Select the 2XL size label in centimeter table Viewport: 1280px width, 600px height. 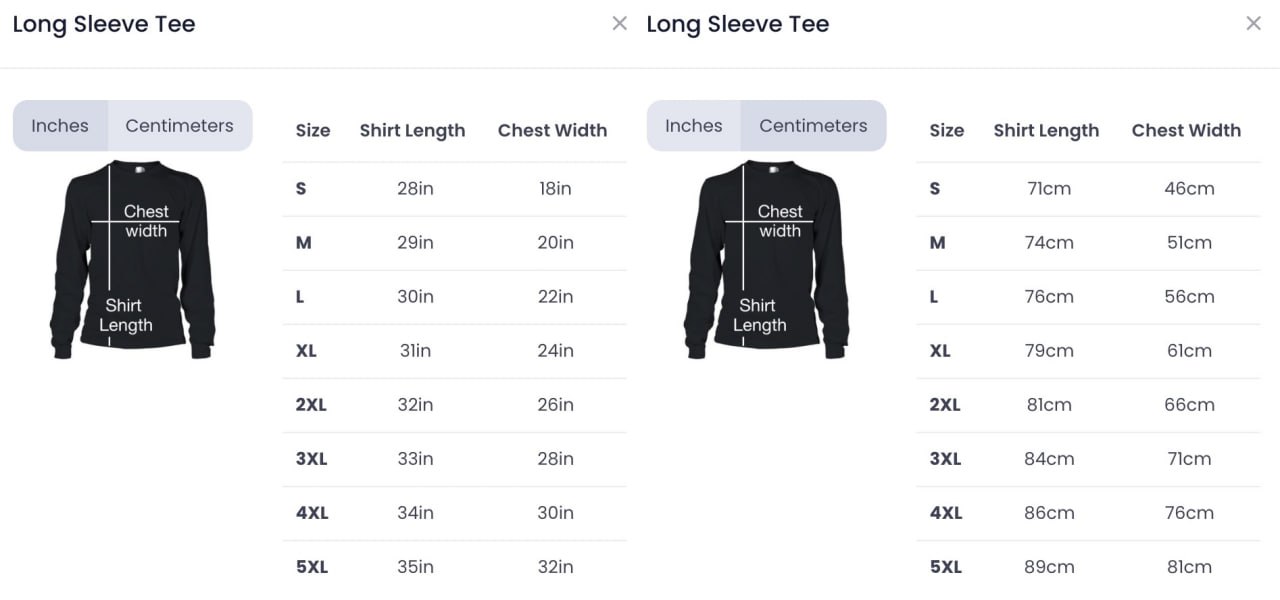(x=945, y=405)
